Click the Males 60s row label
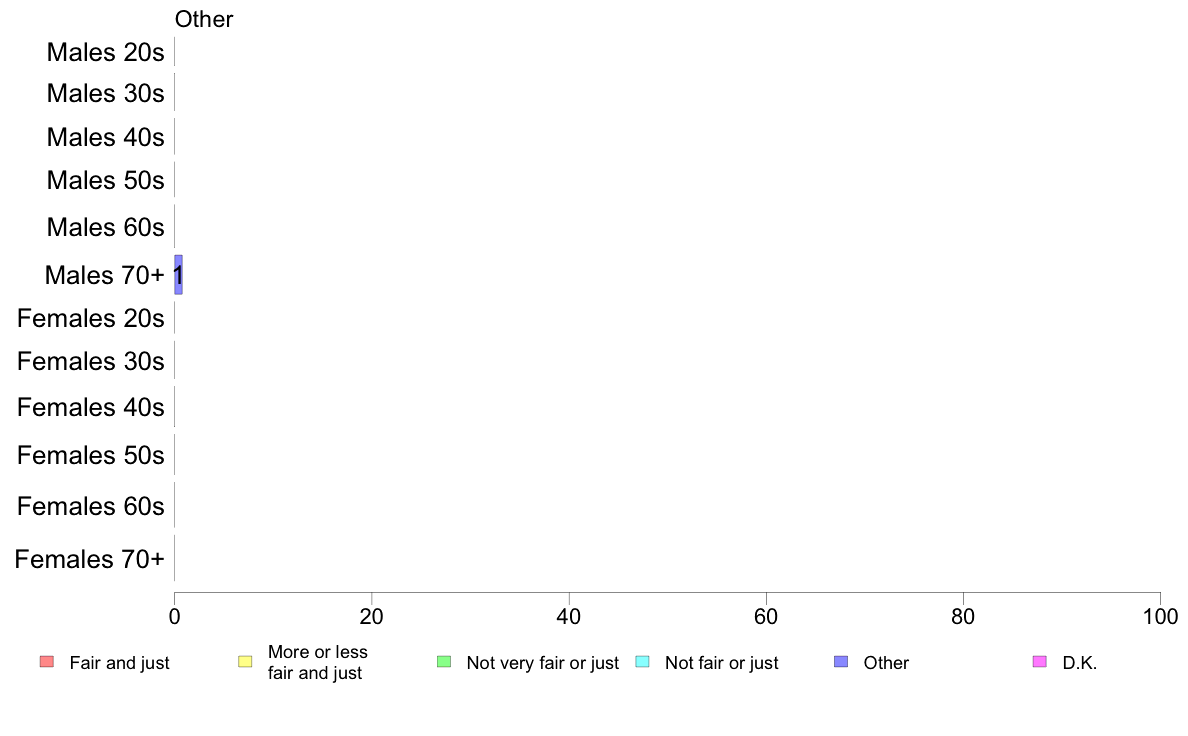Image resolution: width=1188 pixels, height=736 pixels. [x=105, y=227]
